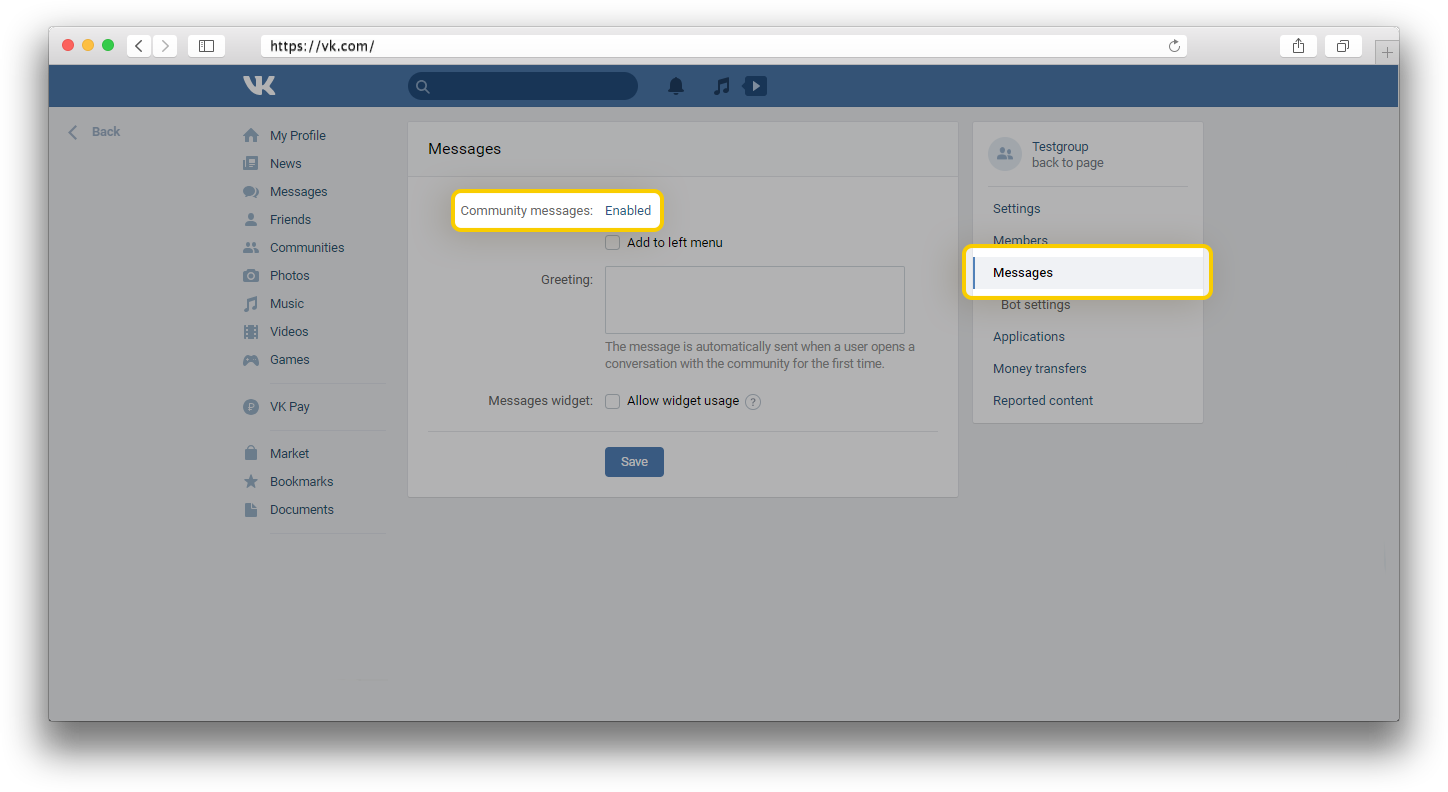This screenshot has width=1448, height=792.
Task: Click the Games controller icon
Action: 251,359
